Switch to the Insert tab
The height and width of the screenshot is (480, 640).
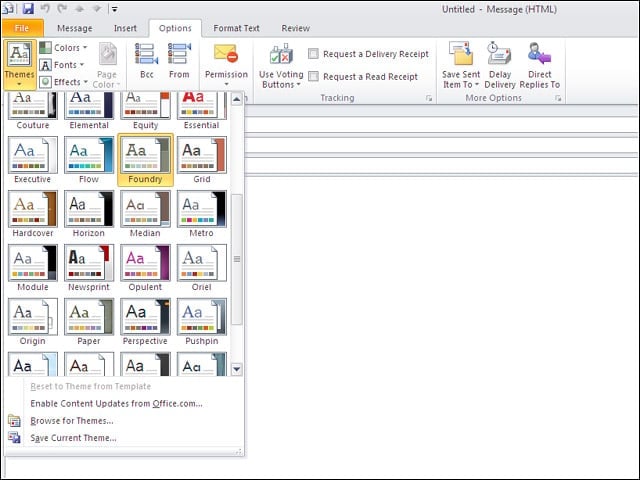click(x=125, y=28)
